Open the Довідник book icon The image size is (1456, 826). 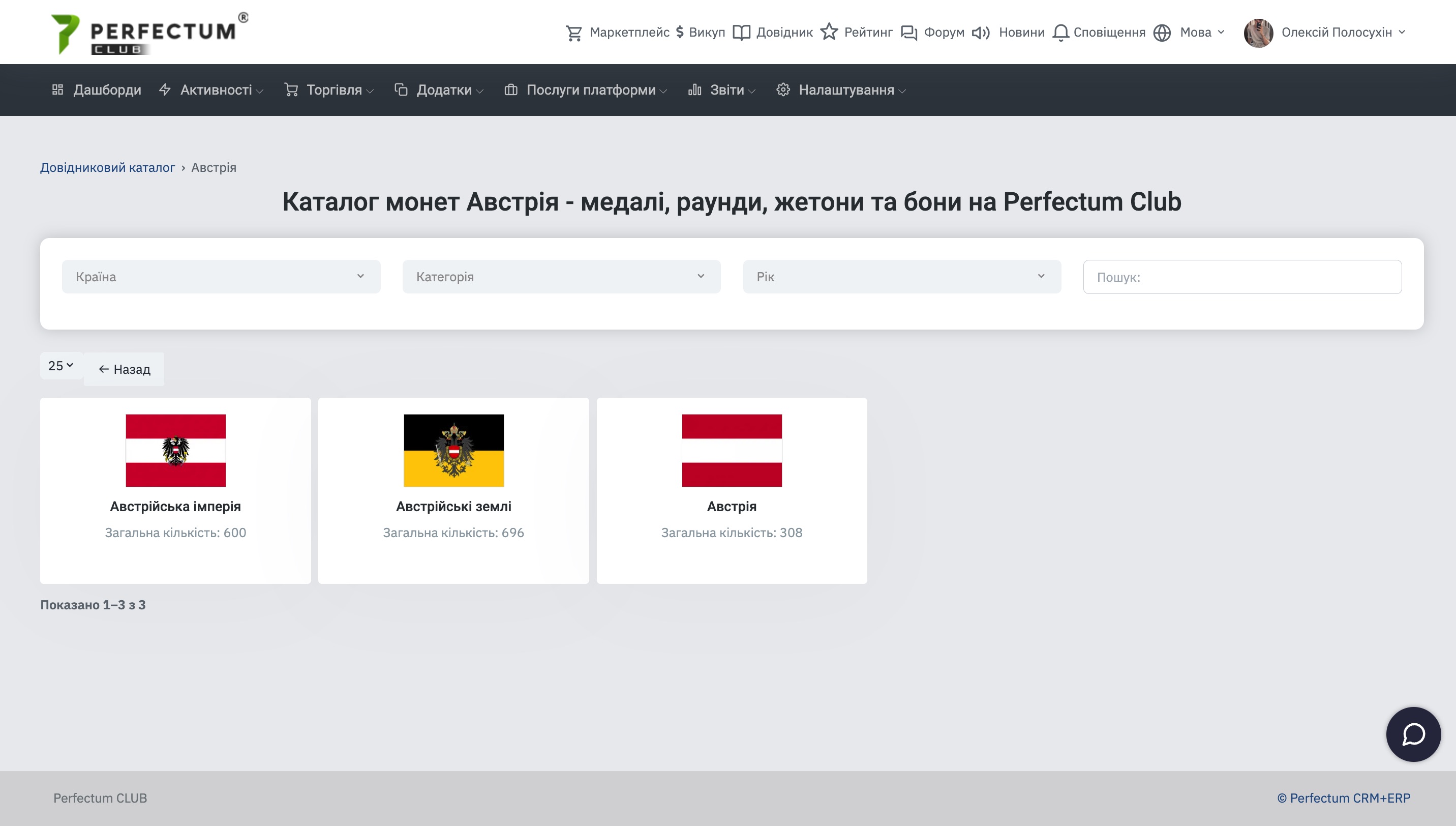tap(741, 33)
